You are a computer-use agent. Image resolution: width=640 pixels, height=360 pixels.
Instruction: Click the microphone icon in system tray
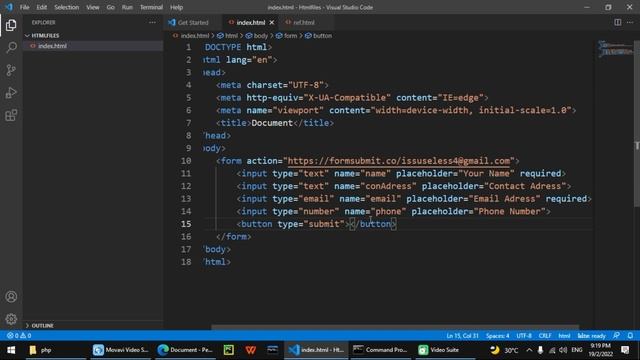click(540, 350)
